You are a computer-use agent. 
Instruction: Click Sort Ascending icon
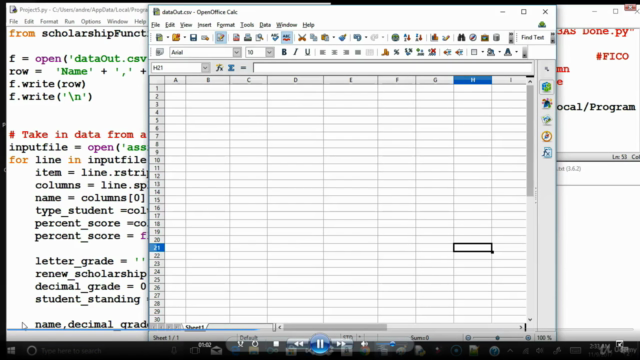407,38
